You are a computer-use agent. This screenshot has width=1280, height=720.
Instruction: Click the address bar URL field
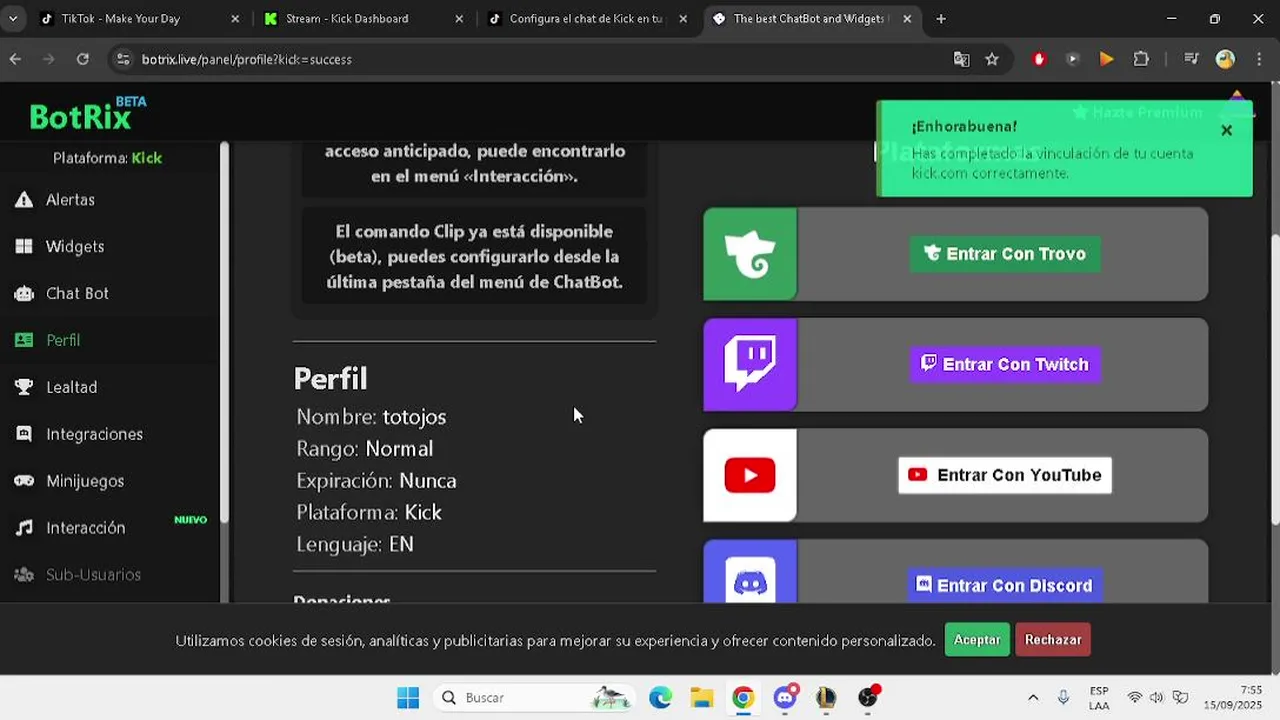click(x=540, y=60)
